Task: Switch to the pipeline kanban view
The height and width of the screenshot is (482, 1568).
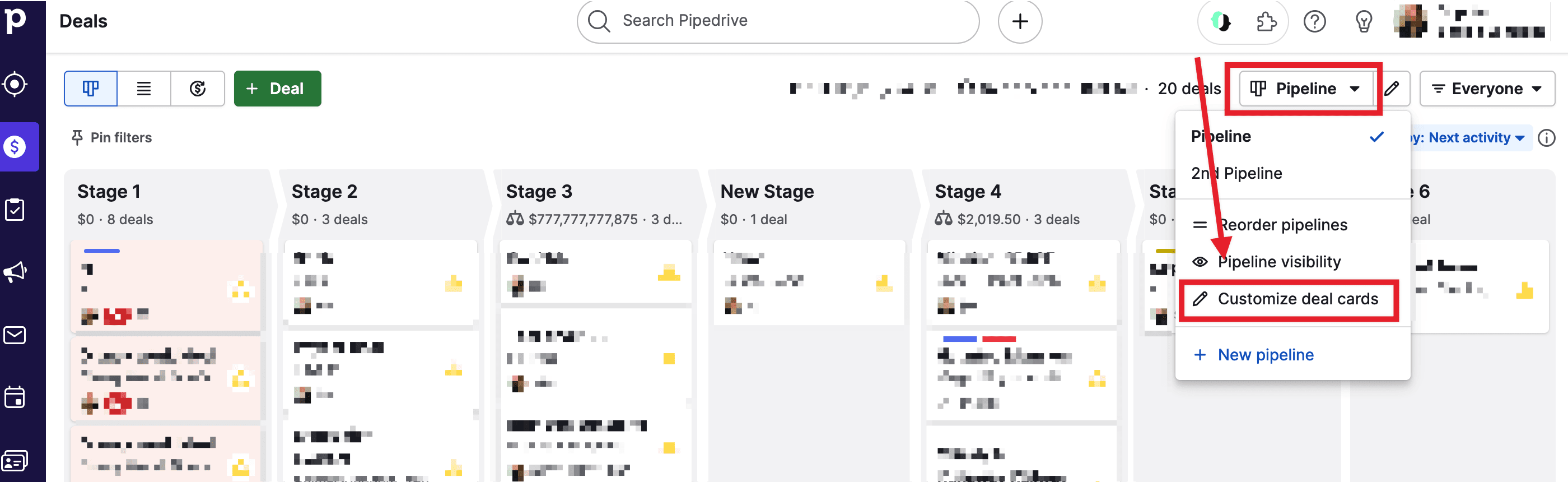Action: click(x=91, y=89)
